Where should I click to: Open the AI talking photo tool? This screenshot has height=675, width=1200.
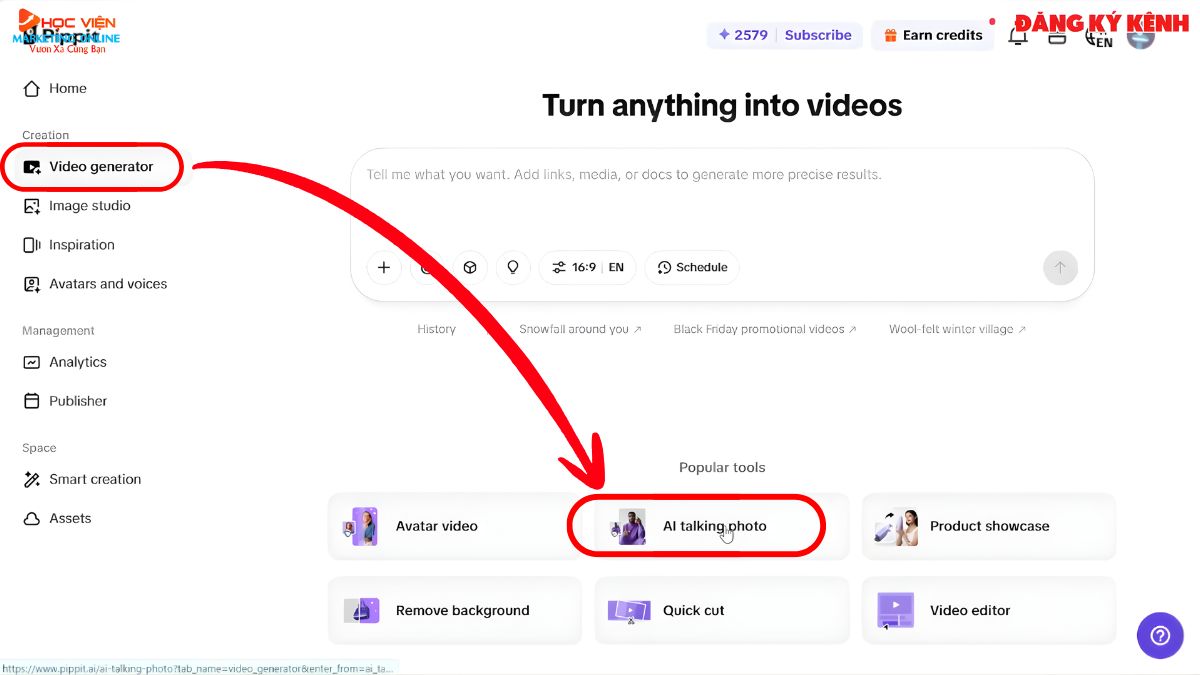click(x=714, y=525)
